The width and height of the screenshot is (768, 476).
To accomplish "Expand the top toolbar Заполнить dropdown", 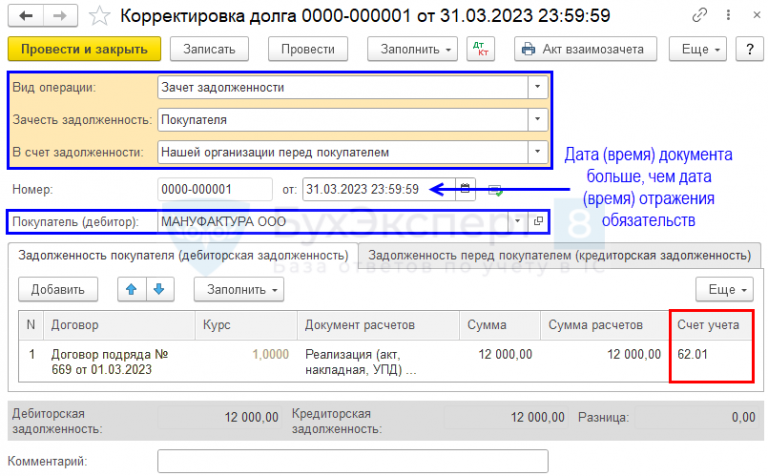I will 412,49.
